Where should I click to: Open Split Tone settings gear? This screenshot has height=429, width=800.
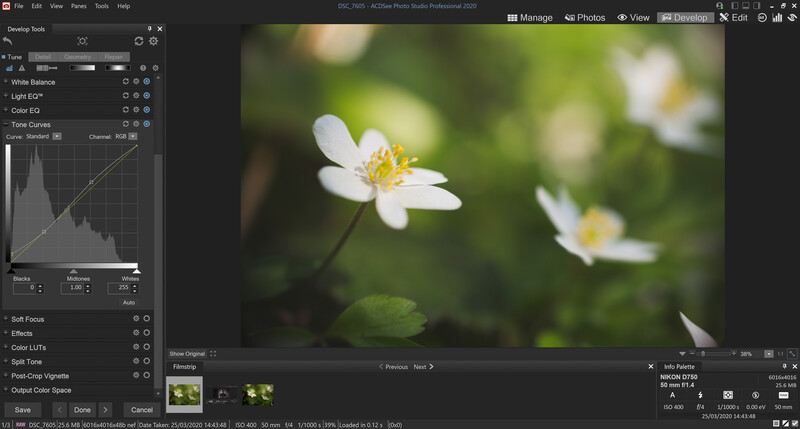[x=136, y=361]
